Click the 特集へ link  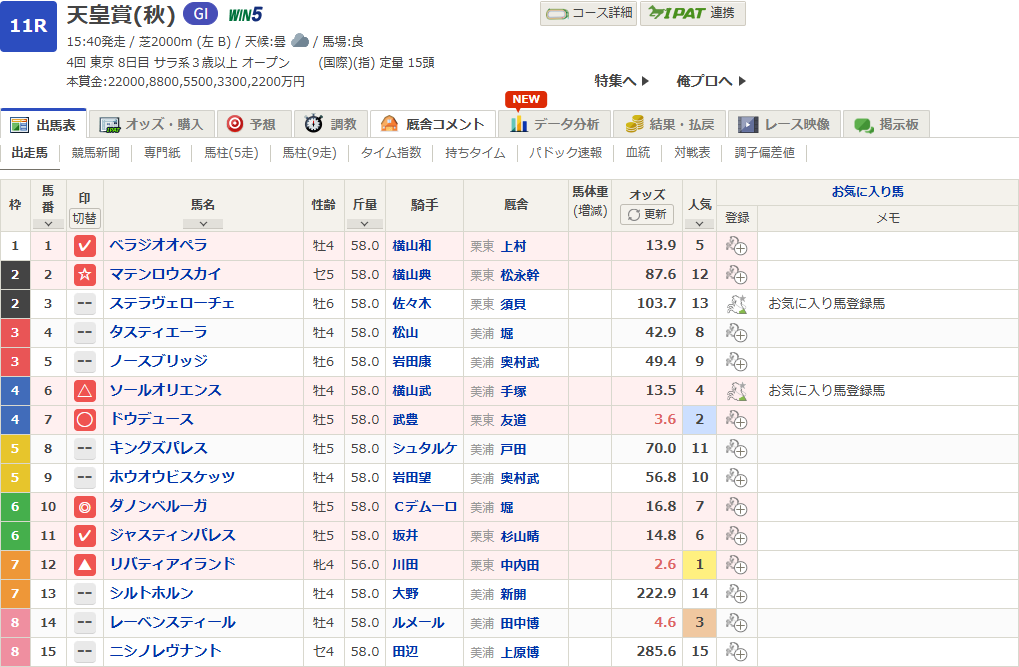coord(616,79)
